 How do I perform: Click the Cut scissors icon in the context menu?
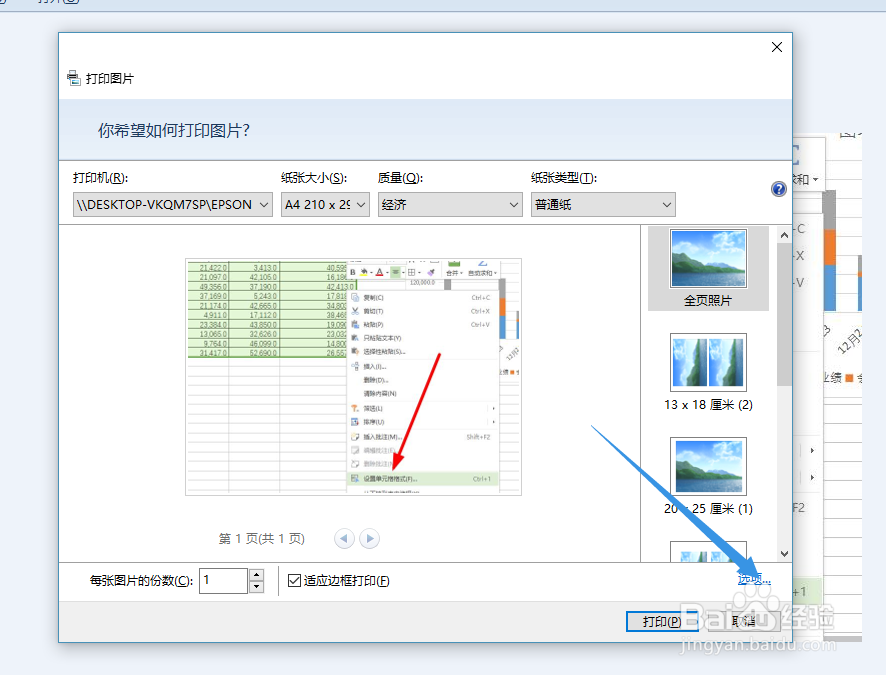coord(356,310)
